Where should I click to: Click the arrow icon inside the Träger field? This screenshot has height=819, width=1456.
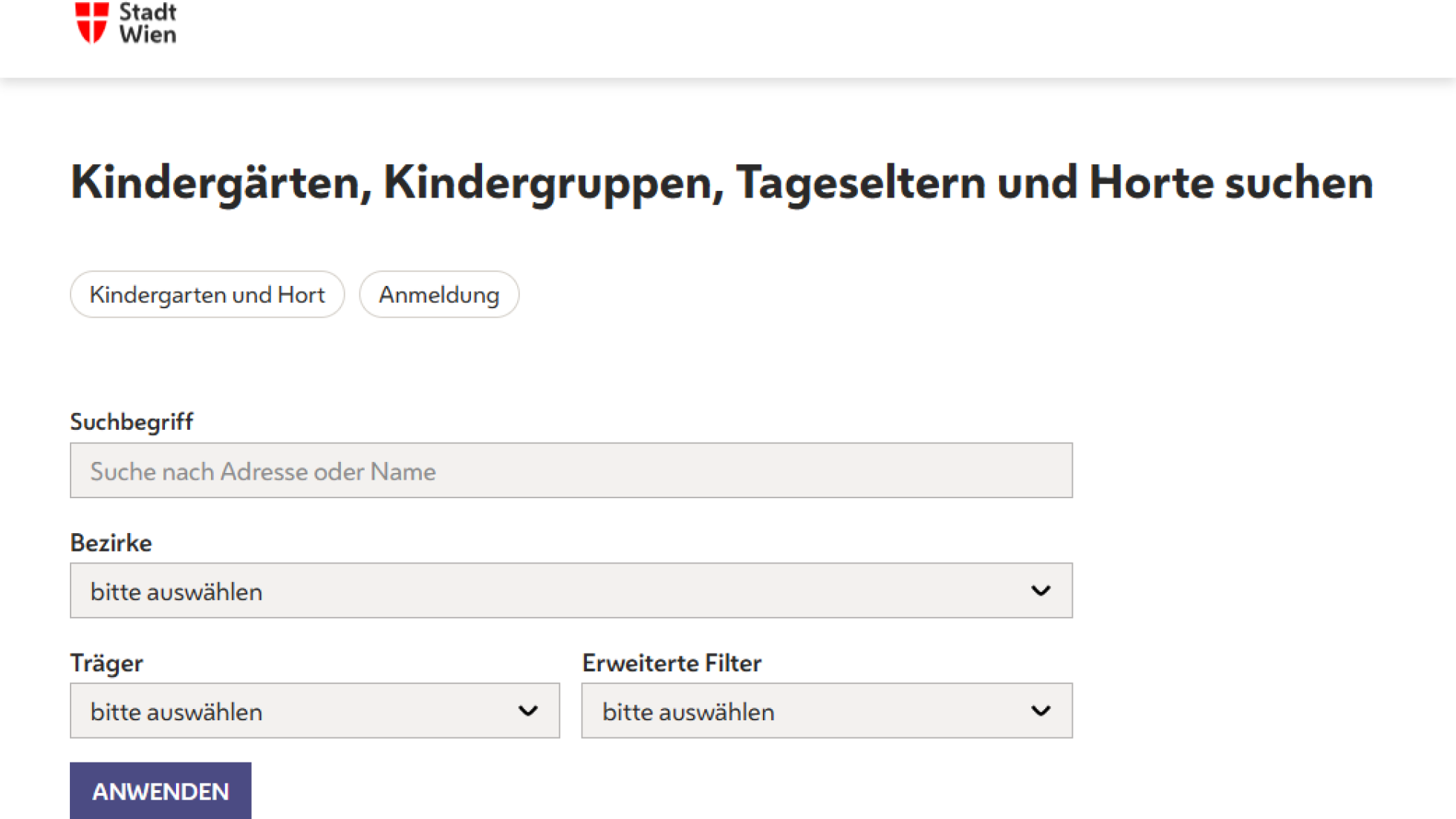pyautogui.click(x=527, y=711)
